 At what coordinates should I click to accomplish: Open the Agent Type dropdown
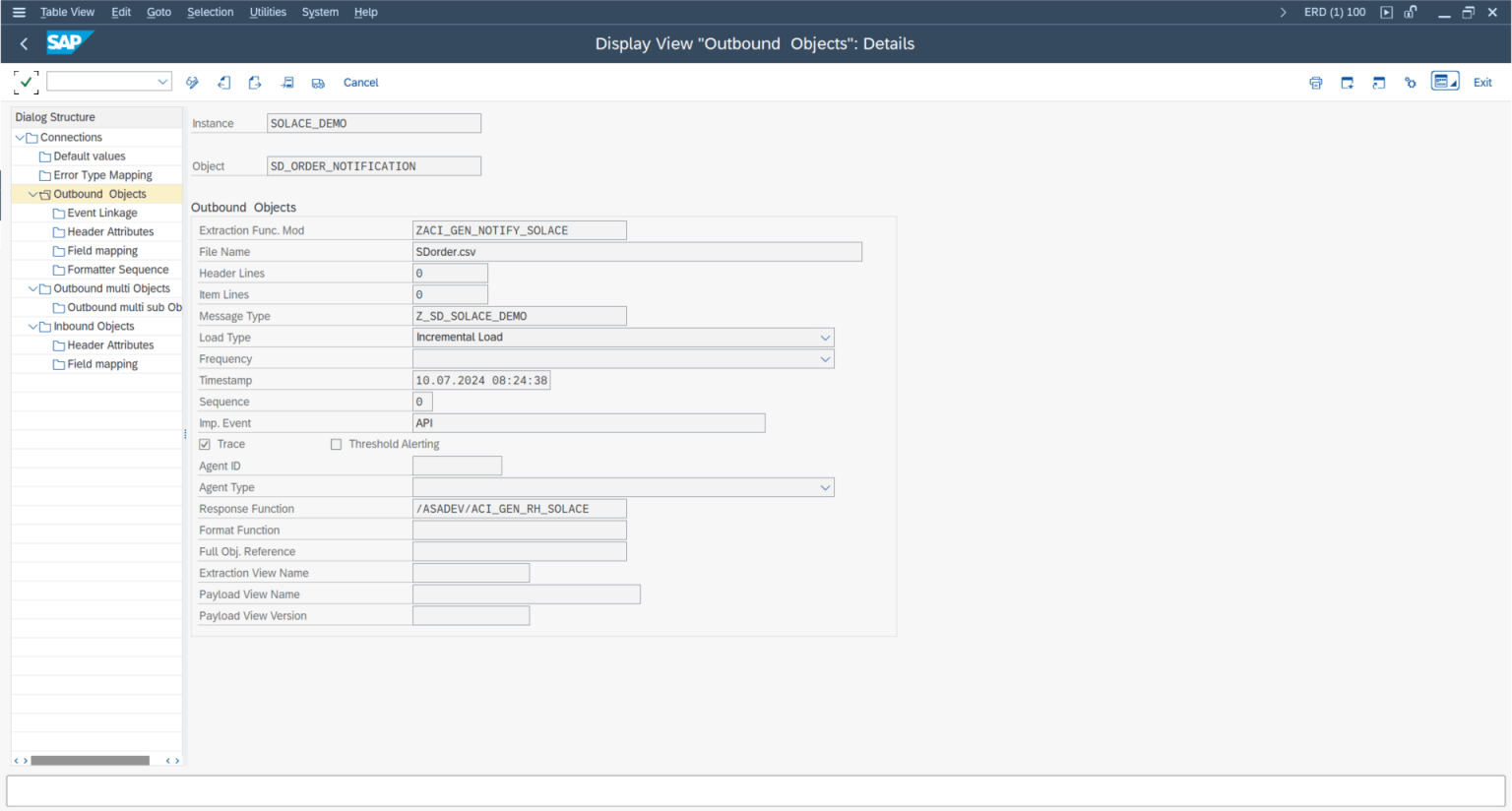826,486
